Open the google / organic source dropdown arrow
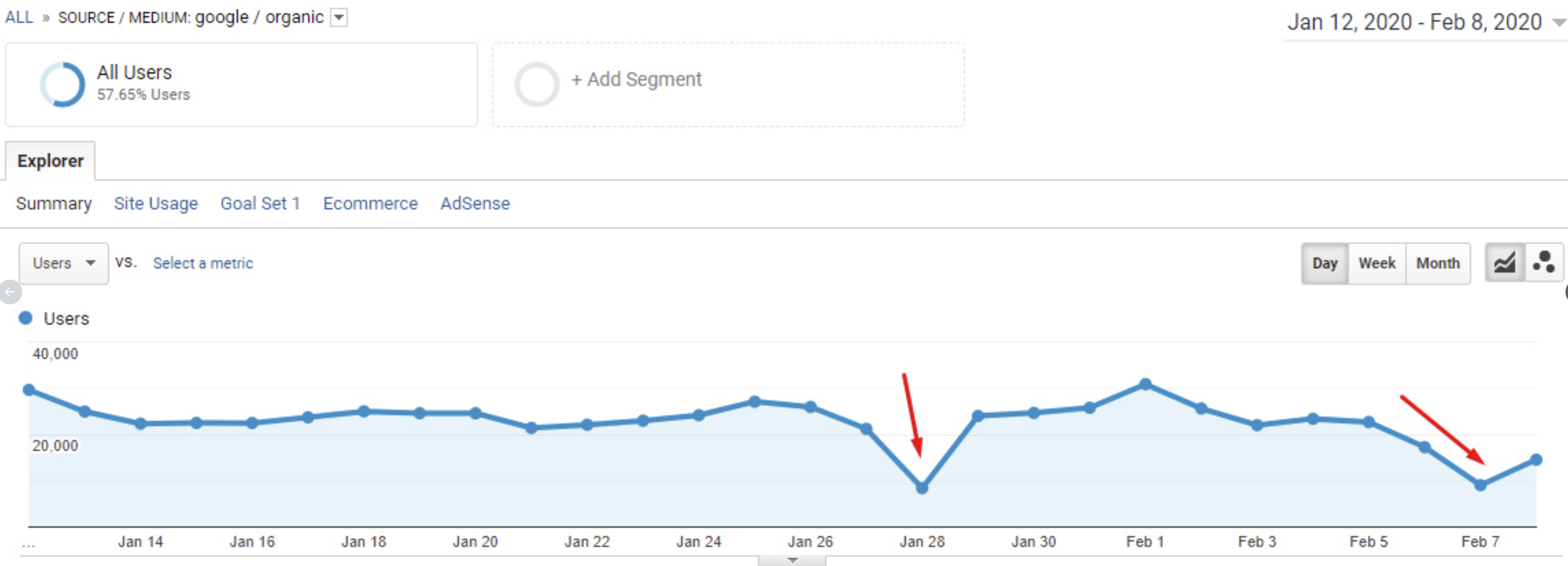The width and height of the screenshot is (1568, 566). click(339, 18)
